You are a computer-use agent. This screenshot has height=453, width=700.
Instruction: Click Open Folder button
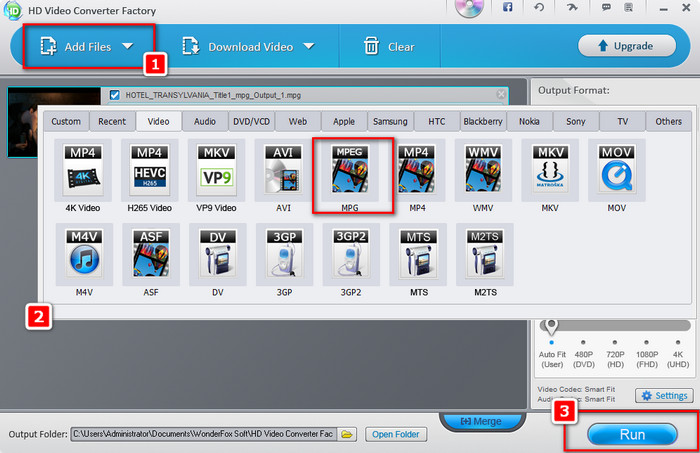coord(396,434)
